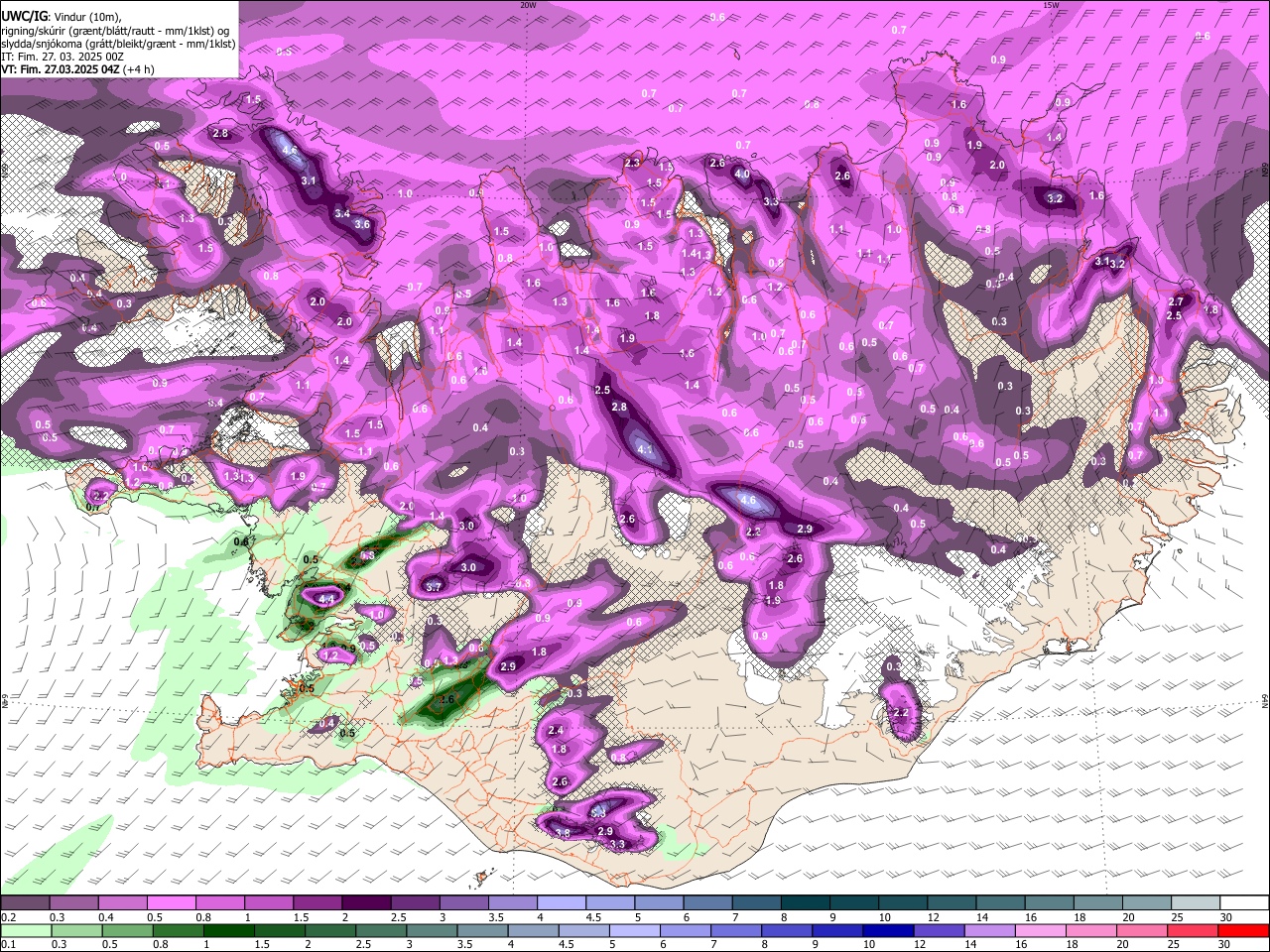
Task: Click the 3.7 snowfall value on the map
Action: tap(434, 587)
